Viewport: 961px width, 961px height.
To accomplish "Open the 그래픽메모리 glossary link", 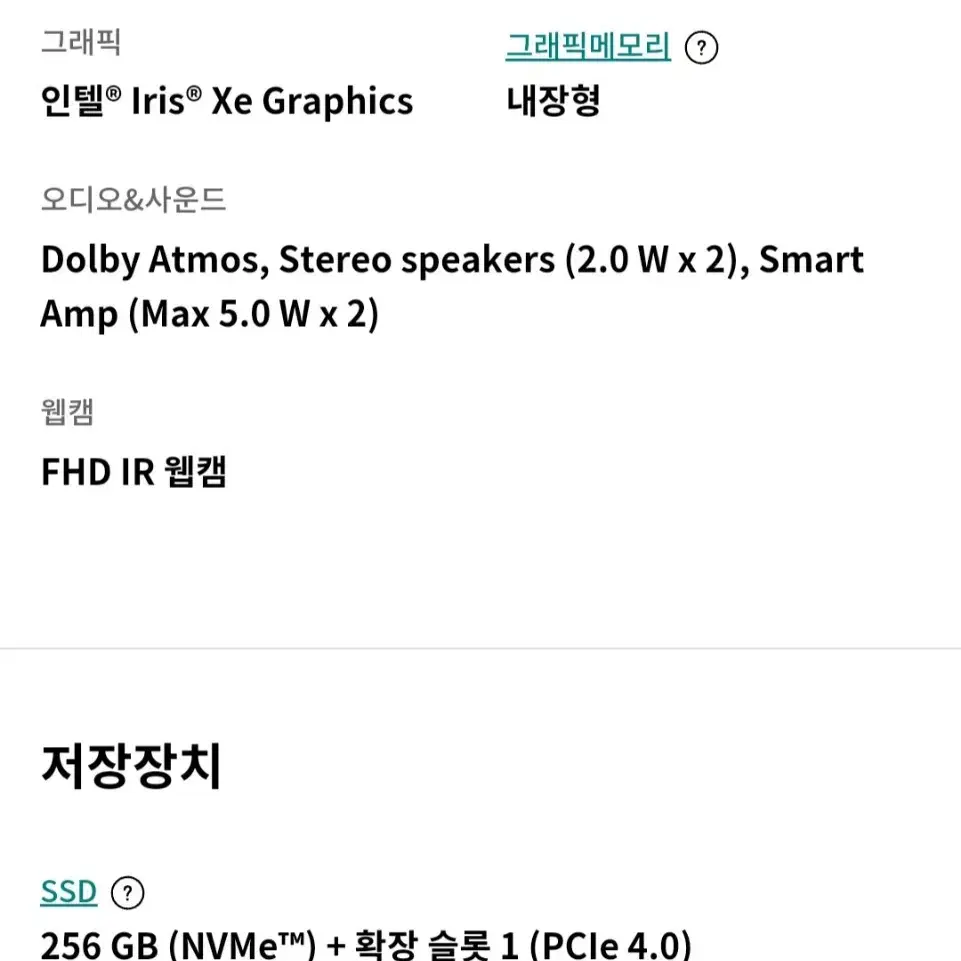I will (588, 47).
